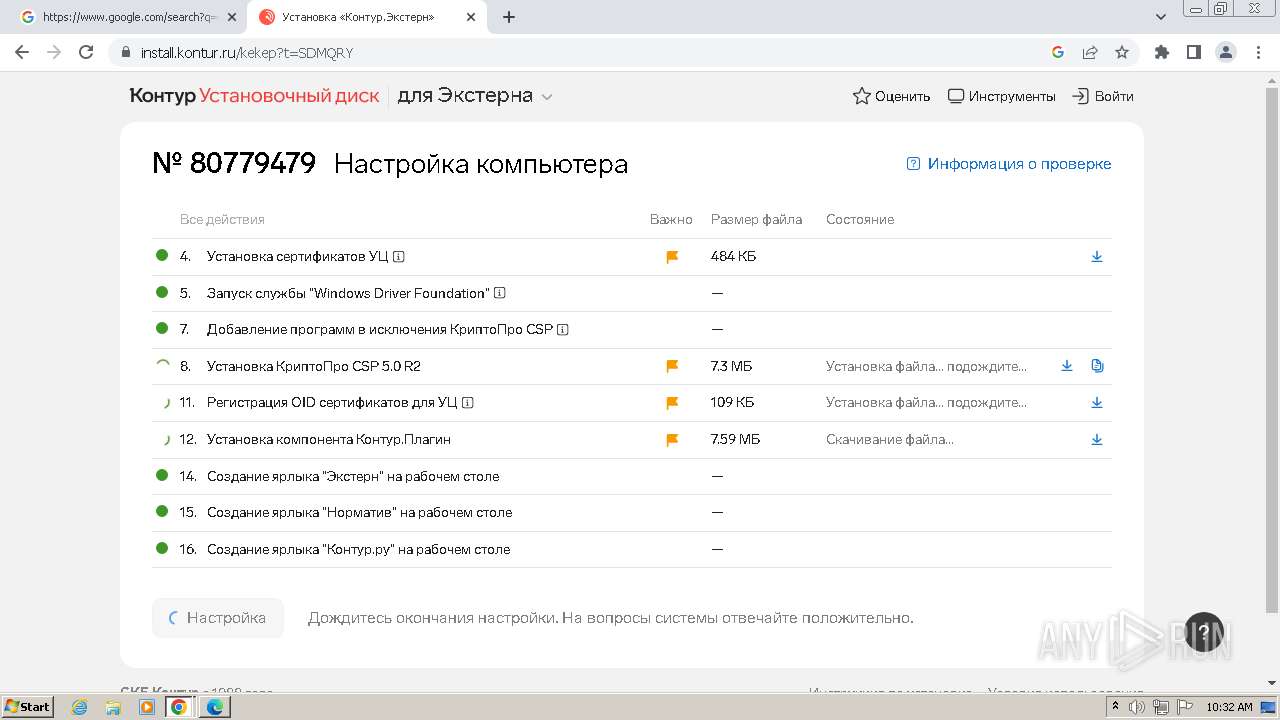
Task: Open the round help button at bottom right
Action: click(x=1204, y=632)
